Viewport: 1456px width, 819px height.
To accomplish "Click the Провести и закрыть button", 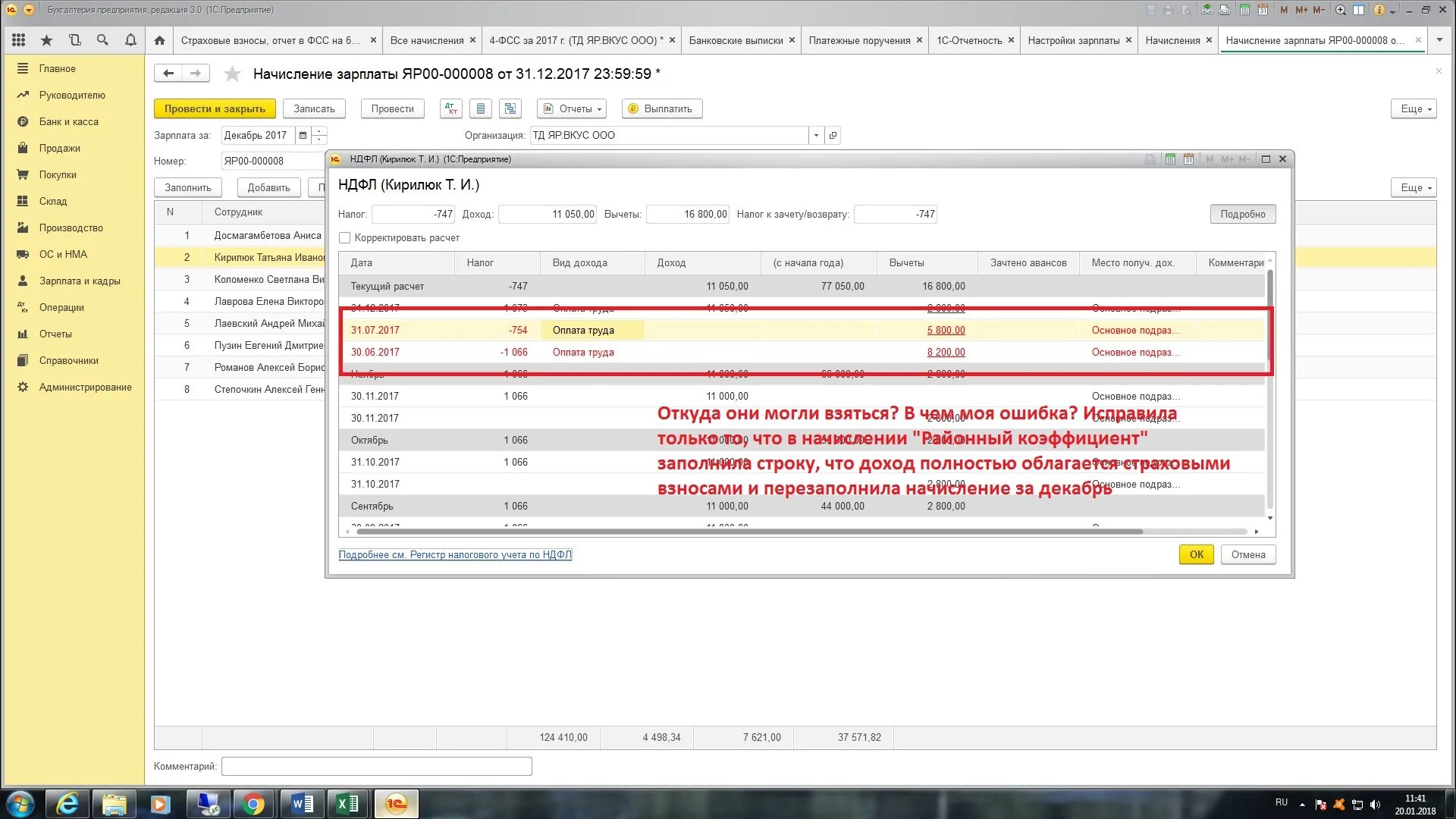I will 215,108.
